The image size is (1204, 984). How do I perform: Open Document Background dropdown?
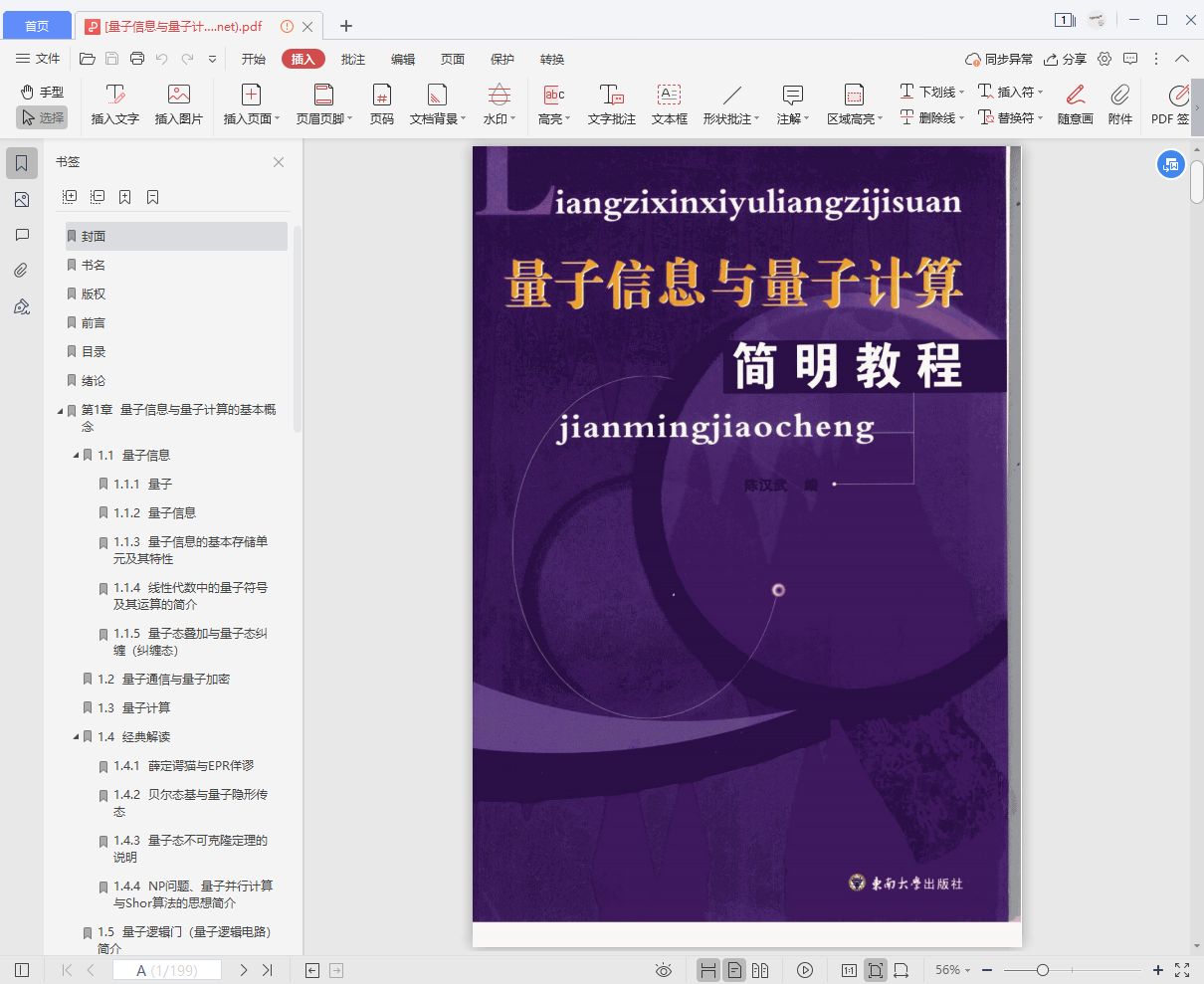(438, 104)
